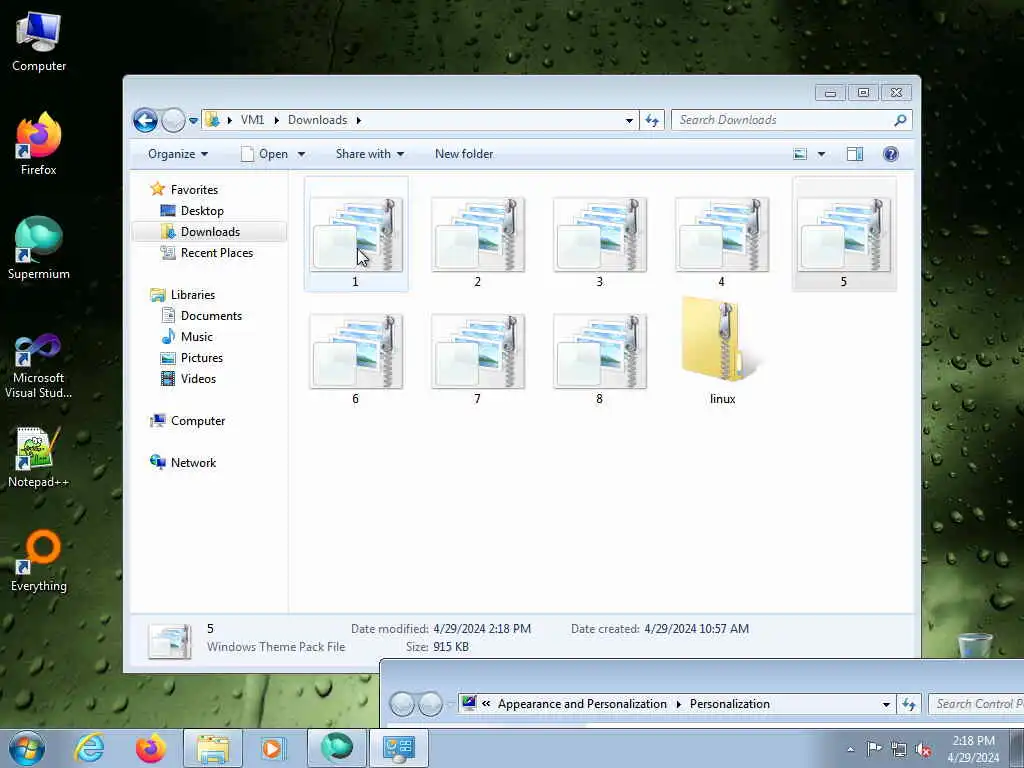Open the Windows Start menu
Image resolution: width=1024 pixels, height=768 pixels.
27,748
